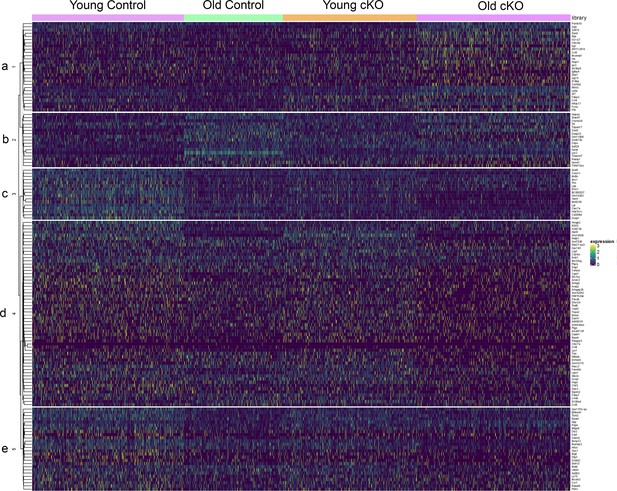Select the annotation bar under Old cKO
Image resolution: width=617 pixels, height=491 pixels.
tap(493, 18)
